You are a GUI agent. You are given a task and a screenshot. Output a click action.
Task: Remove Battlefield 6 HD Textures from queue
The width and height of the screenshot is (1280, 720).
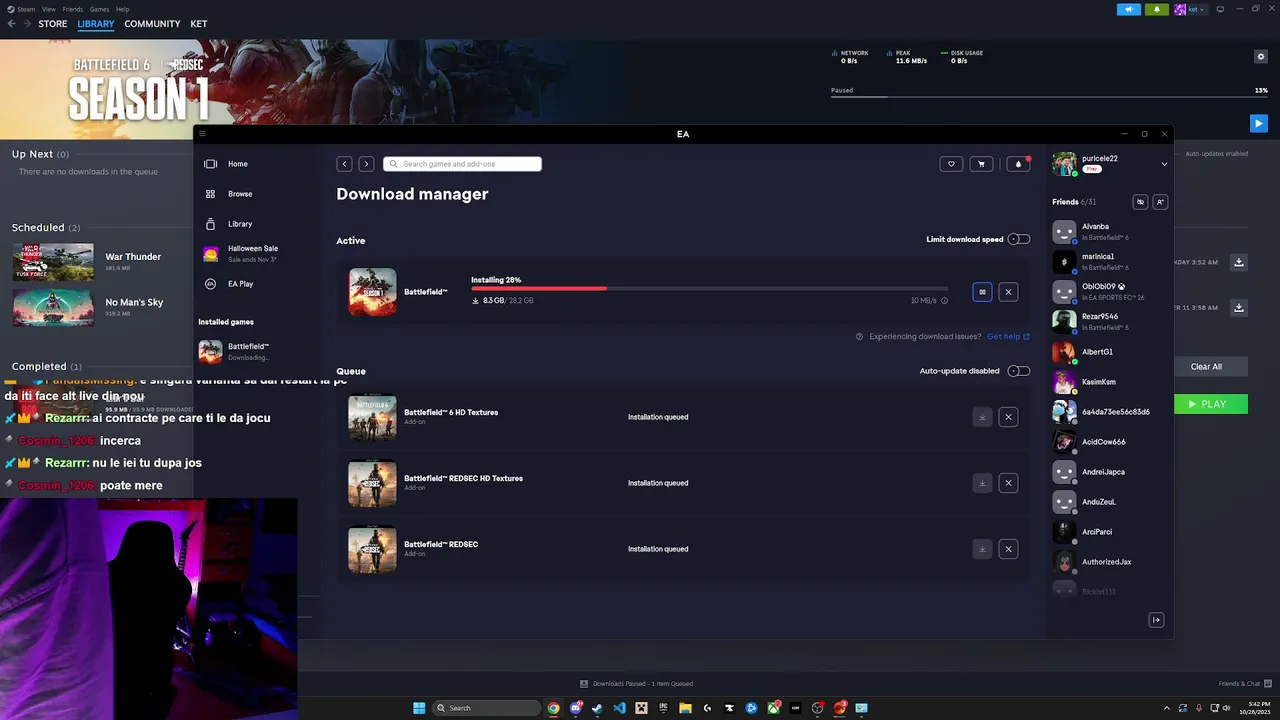[x=1008, y=417]
